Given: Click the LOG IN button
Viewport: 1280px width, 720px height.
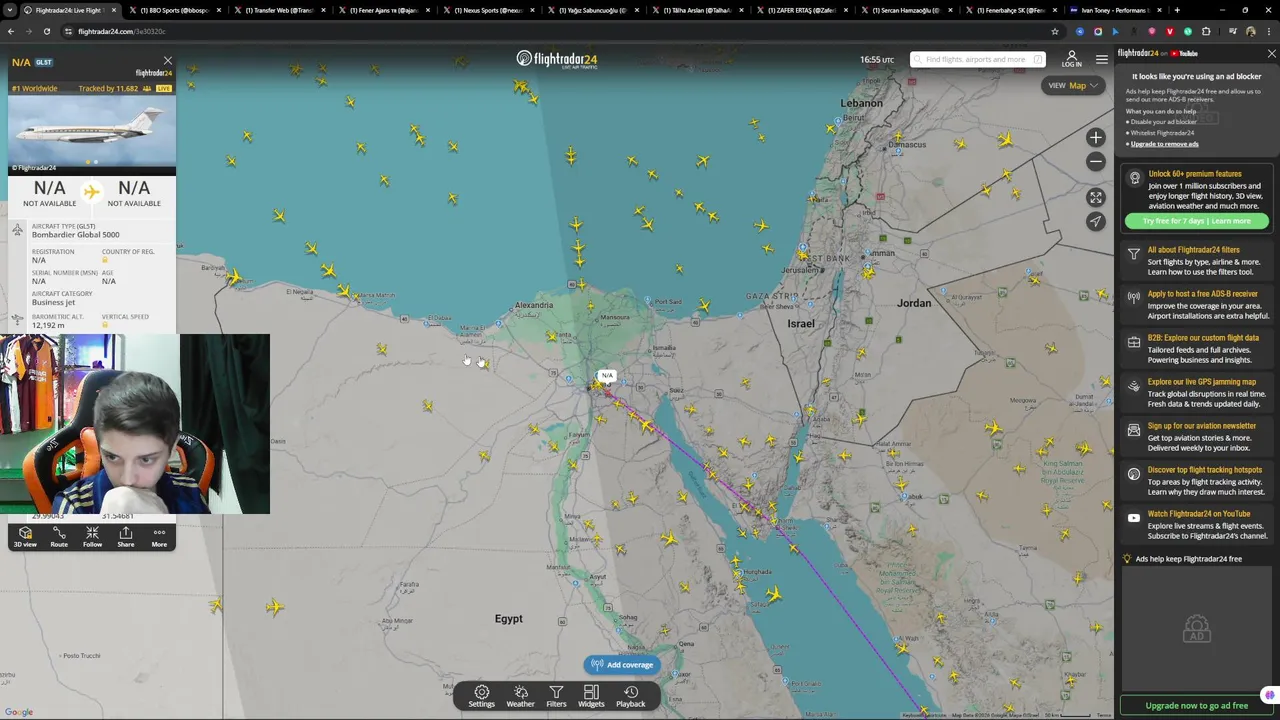Looking at the screenshot, I should pyautogui.click(x=1071, y=60).
